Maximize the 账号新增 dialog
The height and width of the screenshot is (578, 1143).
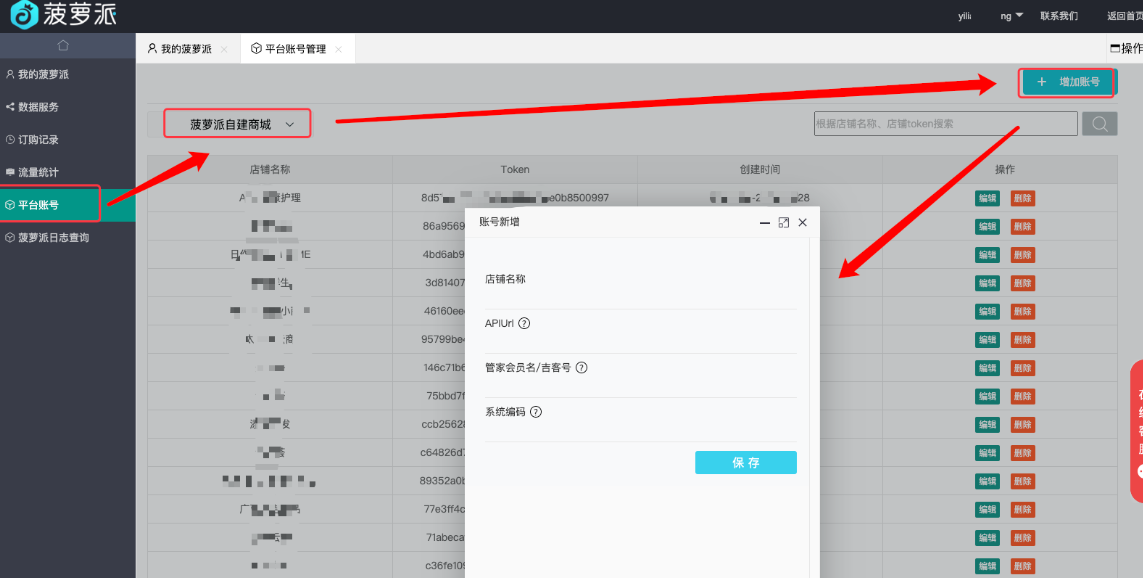[x=783, y=222]
